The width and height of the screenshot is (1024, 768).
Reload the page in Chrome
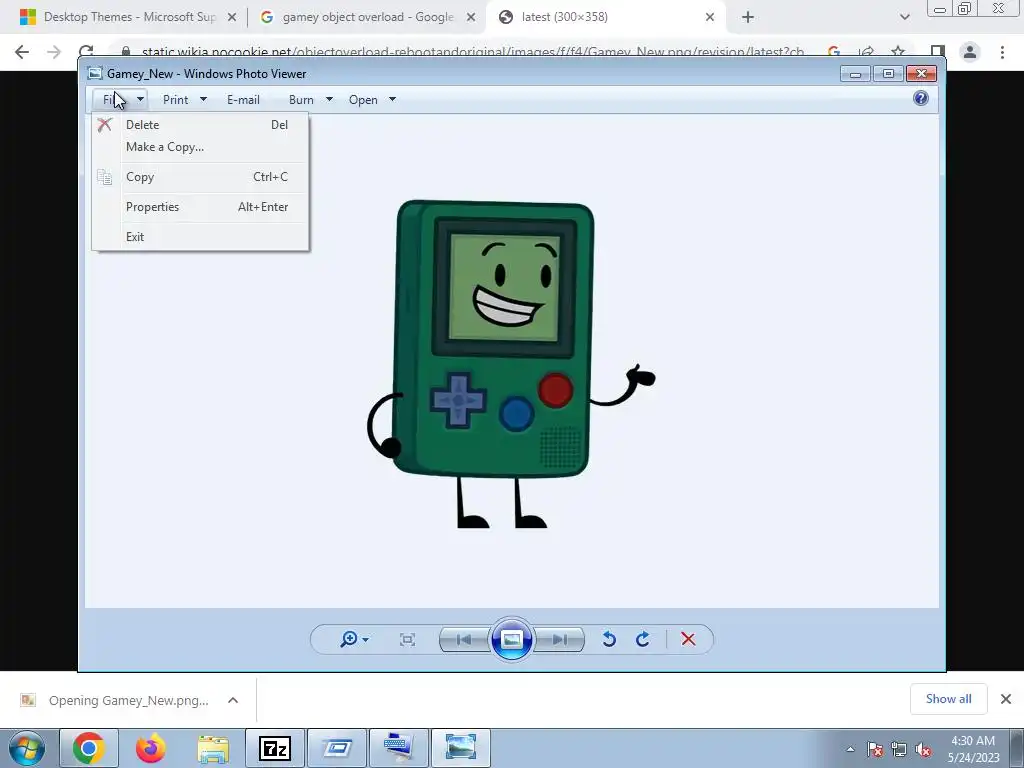(86, 52)
